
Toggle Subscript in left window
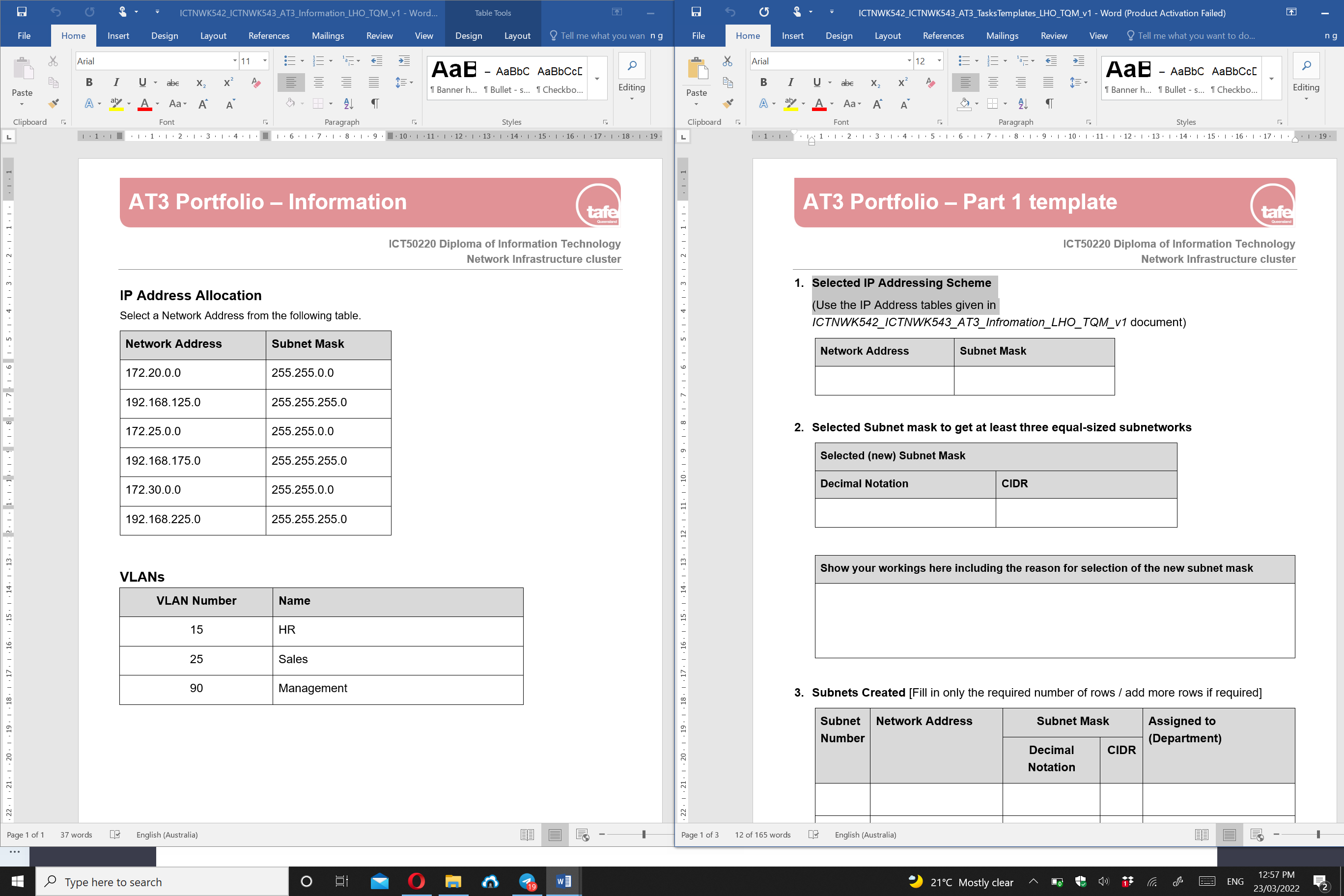coord(200,83)
